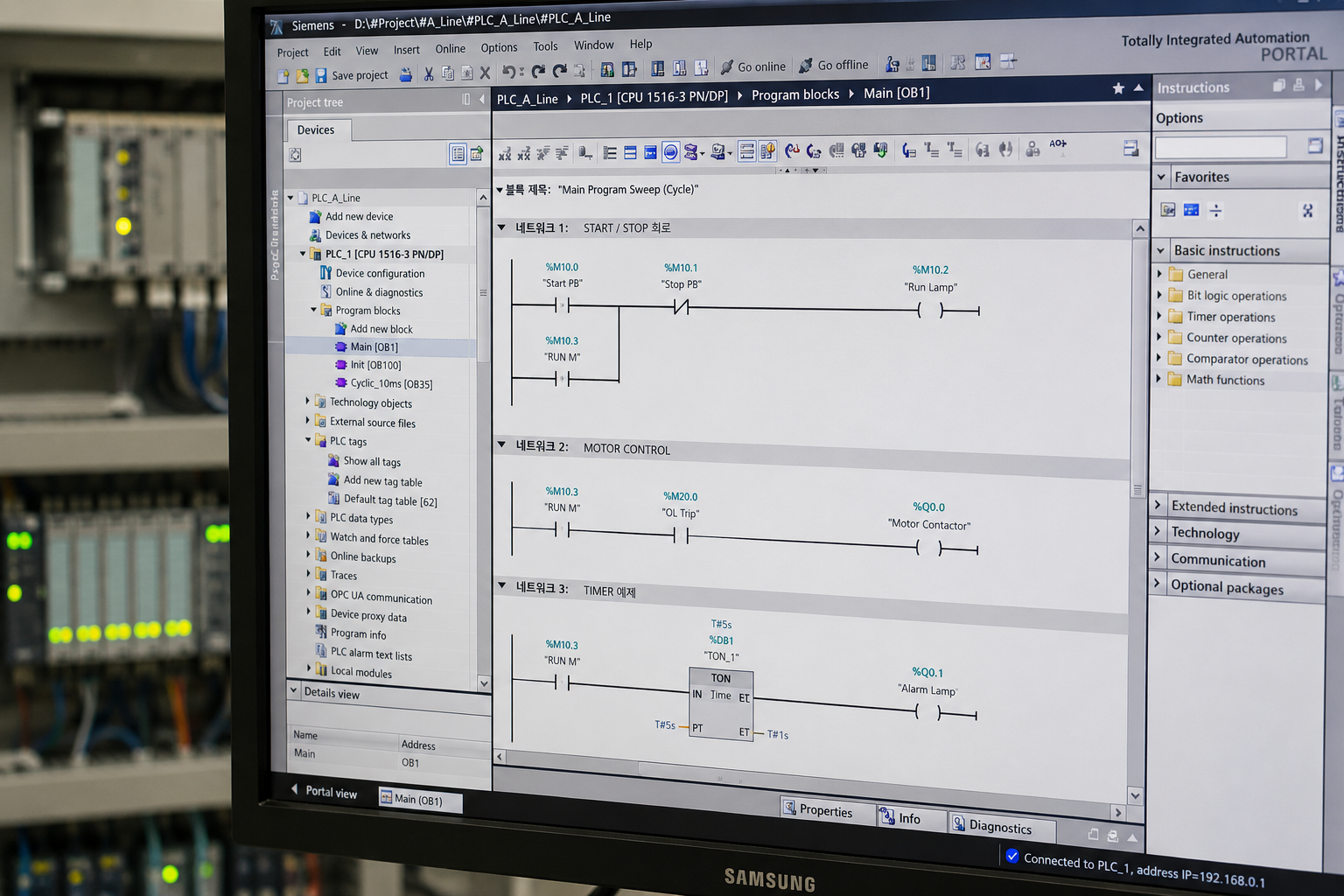Screen dimensions: 1344x896
Task: Click the copy icon next to the scissors
Action: 447,73
